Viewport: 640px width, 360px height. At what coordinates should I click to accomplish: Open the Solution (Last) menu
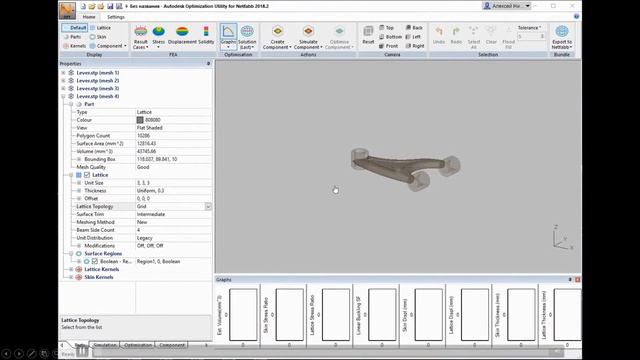tap(247, 37)
